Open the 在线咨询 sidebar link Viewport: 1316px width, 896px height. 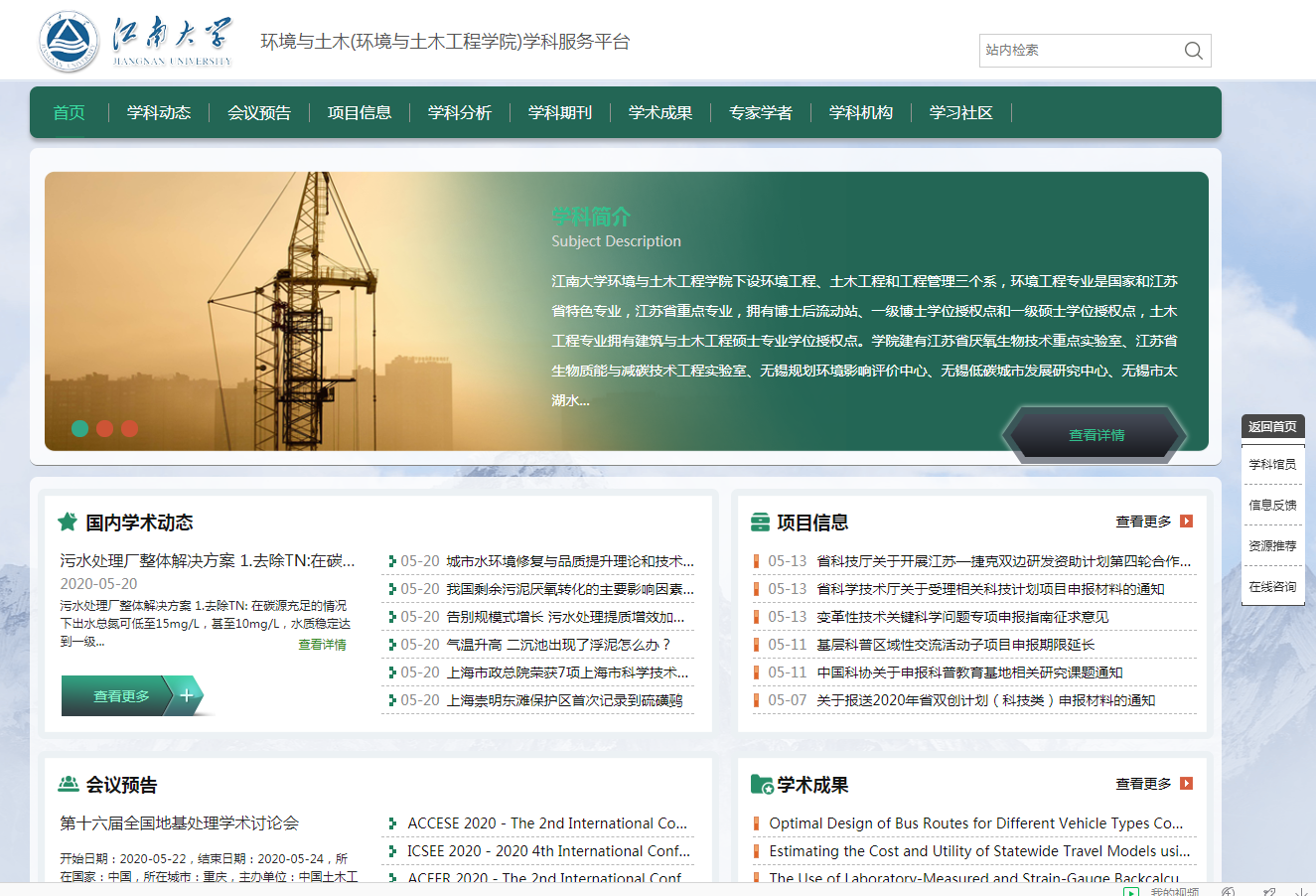click(x=1272, y=587)
